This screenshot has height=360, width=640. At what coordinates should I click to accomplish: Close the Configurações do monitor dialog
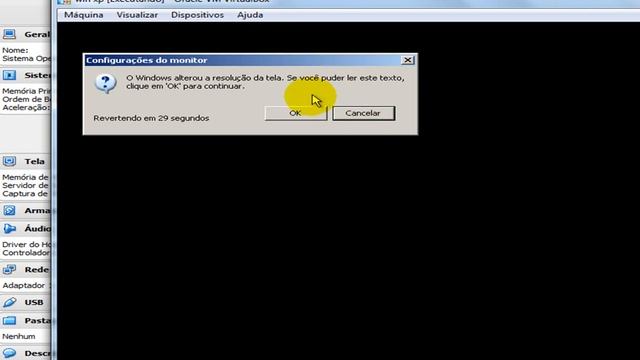[x=407, y=60]
